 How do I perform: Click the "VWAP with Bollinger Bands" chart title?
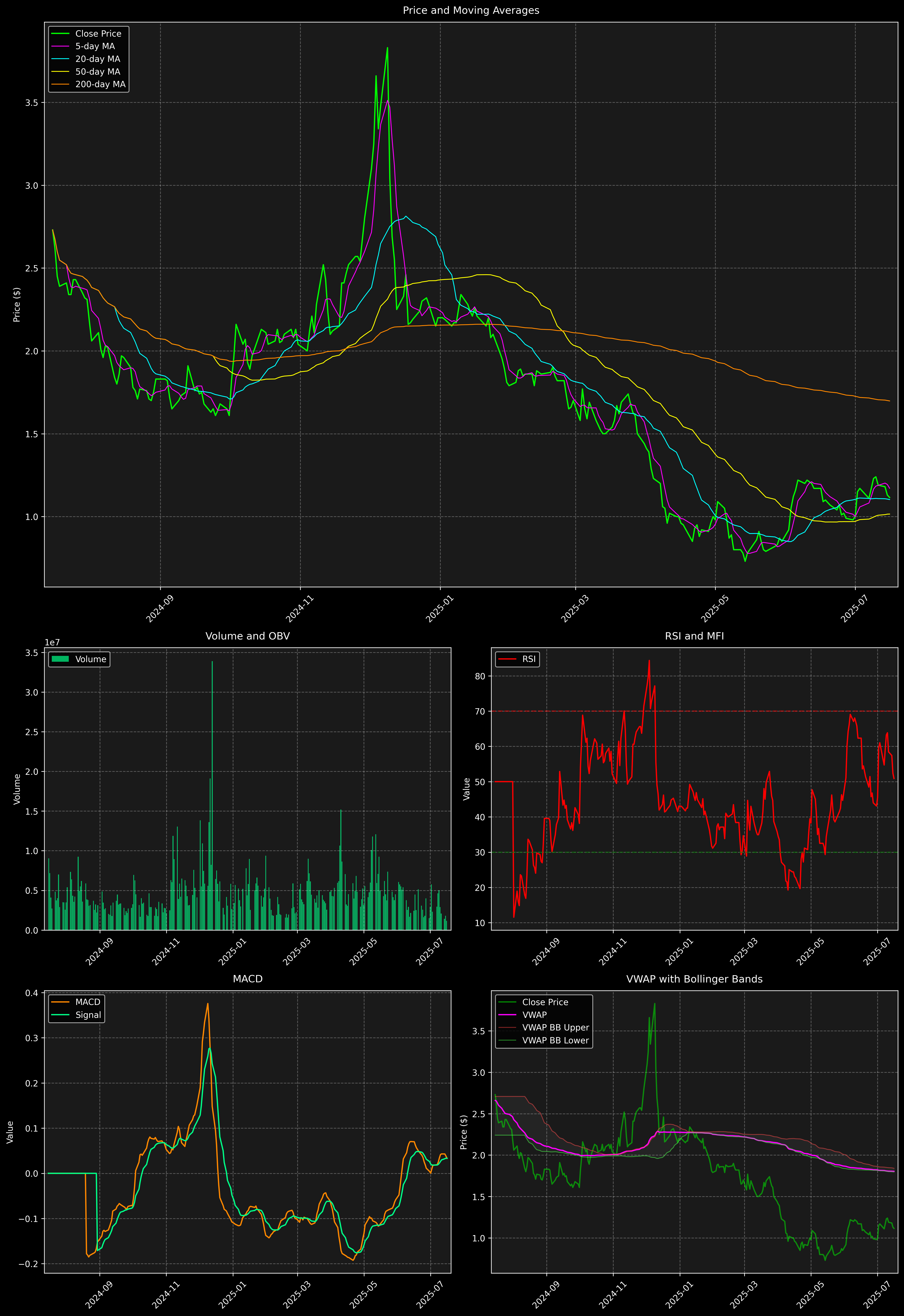(694, 979)
